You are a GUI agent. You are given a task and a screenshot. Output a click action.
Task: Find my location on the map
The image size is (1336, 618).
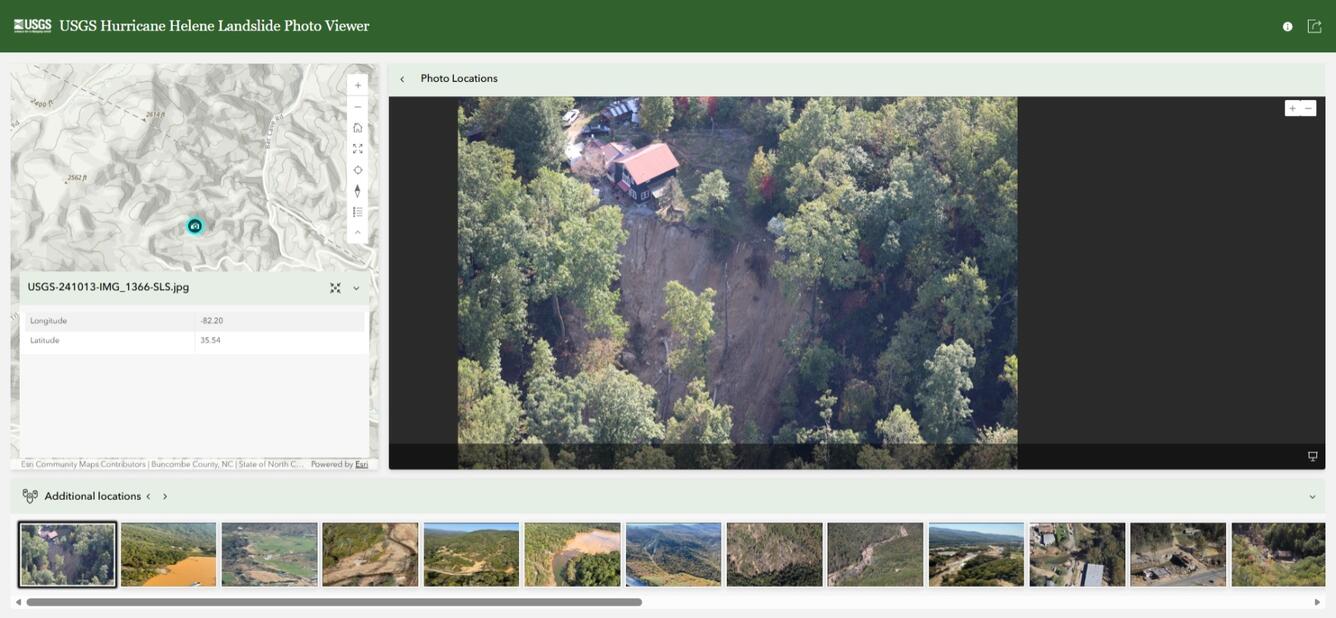click(357, 170)
